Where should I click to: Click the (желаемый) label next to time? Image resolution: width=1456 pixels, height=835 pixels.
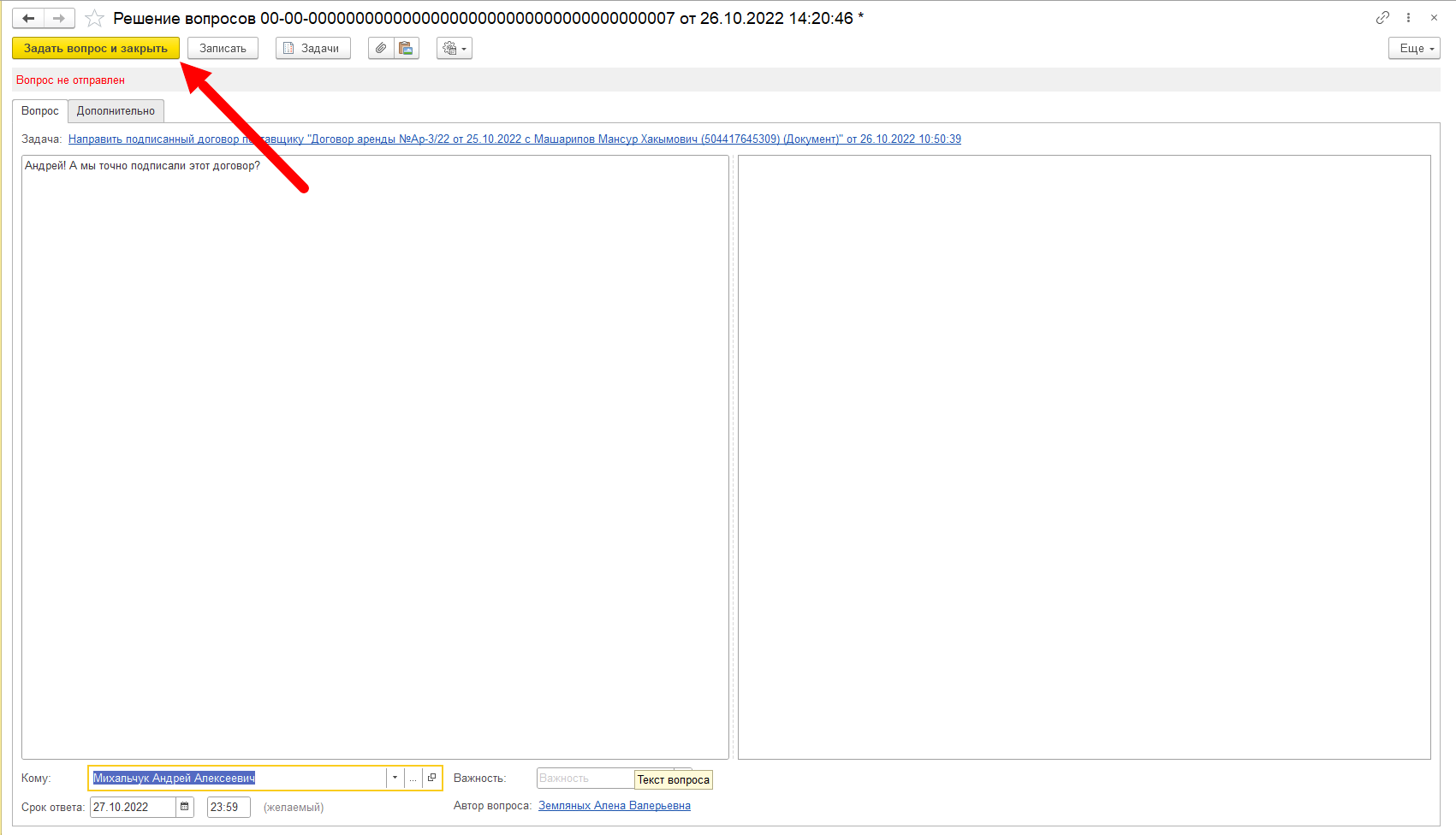click(x=294, y=807)
